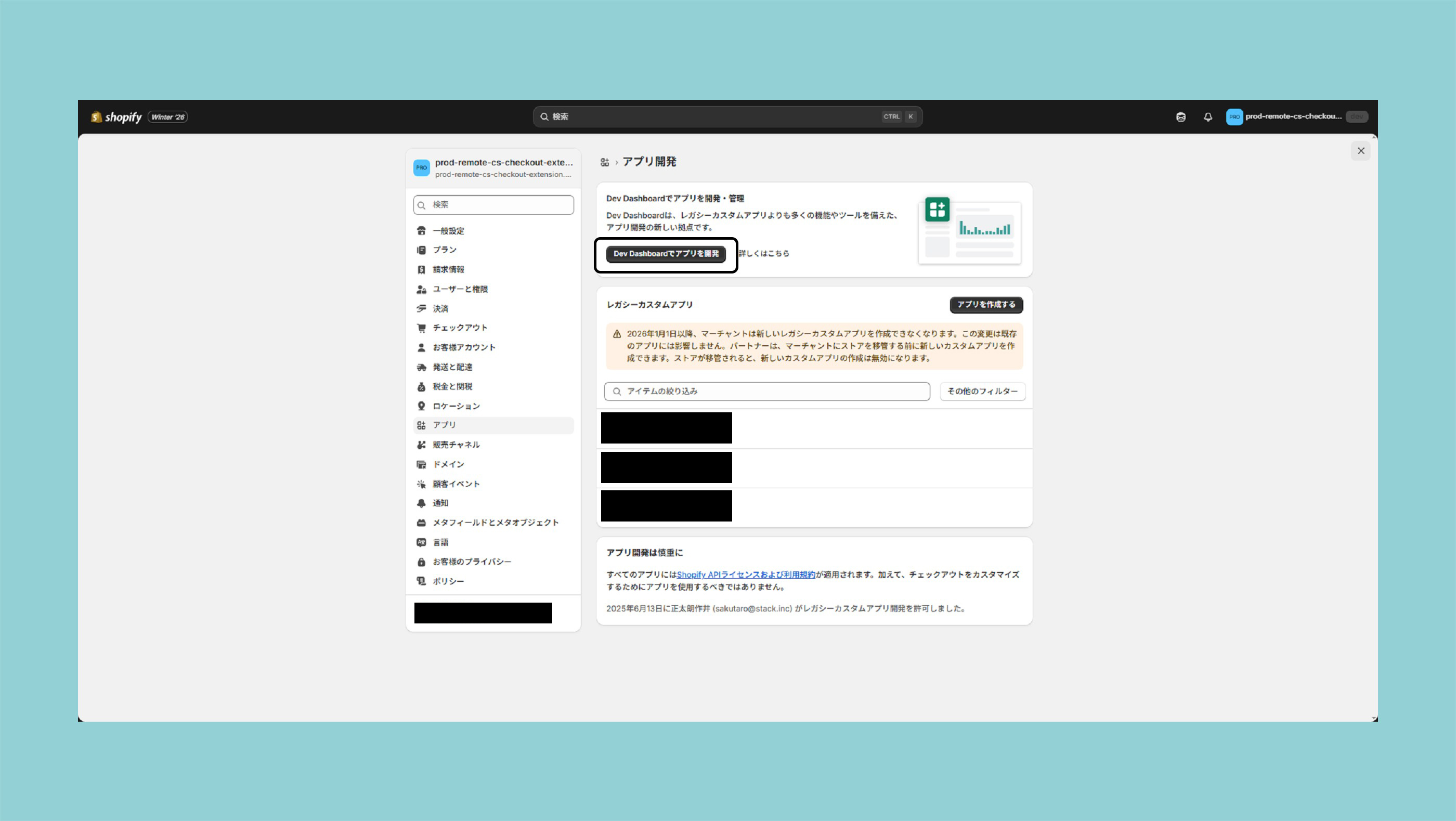This screenshot has width=1456, height=821.
Task: Go to メタフィールドとメタオブジェクト settings
Action: (495, 523)
